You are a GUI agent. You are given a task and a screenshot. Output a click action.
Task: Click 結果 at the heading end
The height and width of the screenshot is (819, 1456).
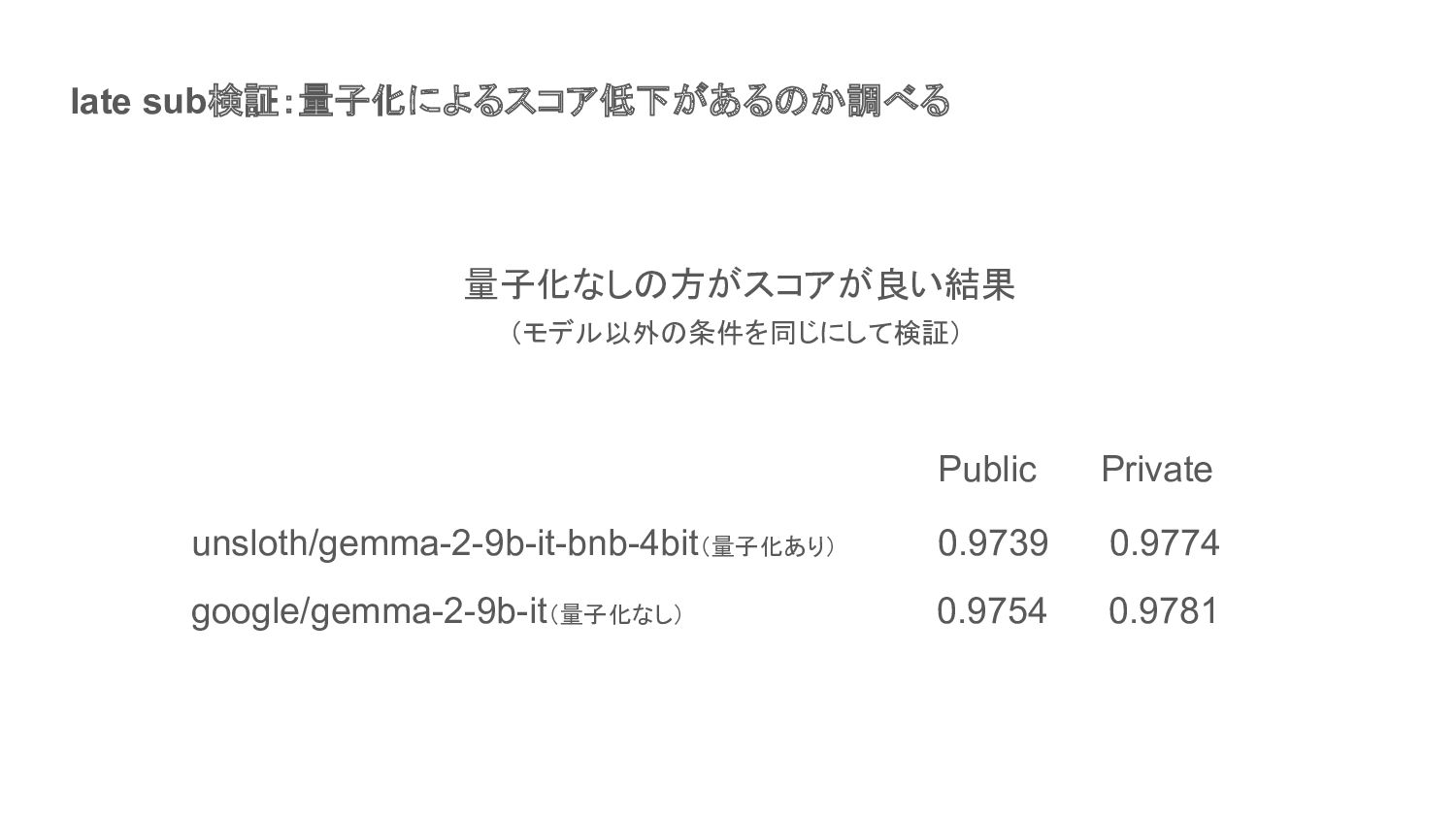pyautogui.click(x=980, y=284)
